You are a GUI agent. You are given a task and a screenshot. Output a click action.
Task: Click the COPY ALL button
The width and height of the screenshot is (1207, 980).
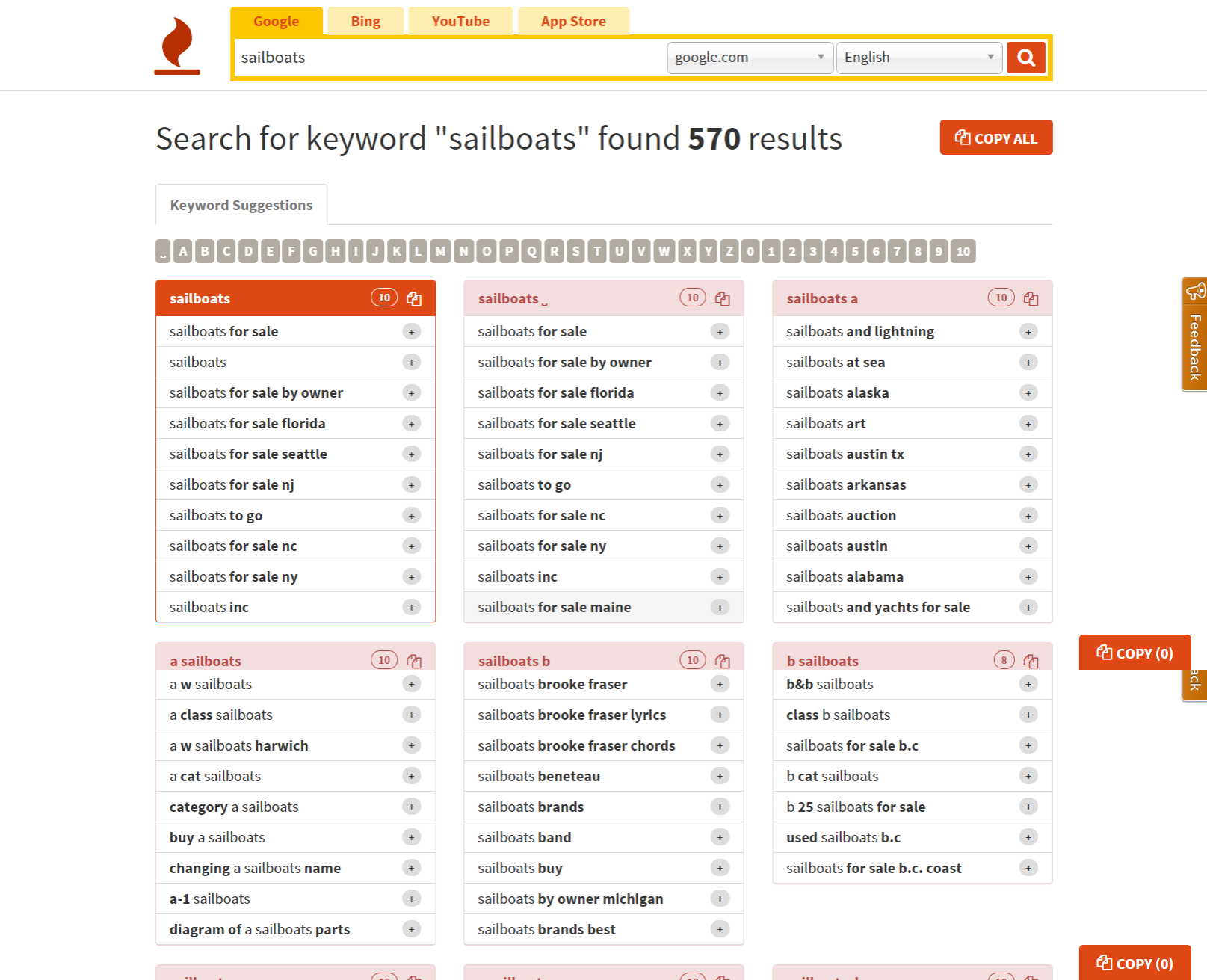pyautogui.click(x=995, y=138)
